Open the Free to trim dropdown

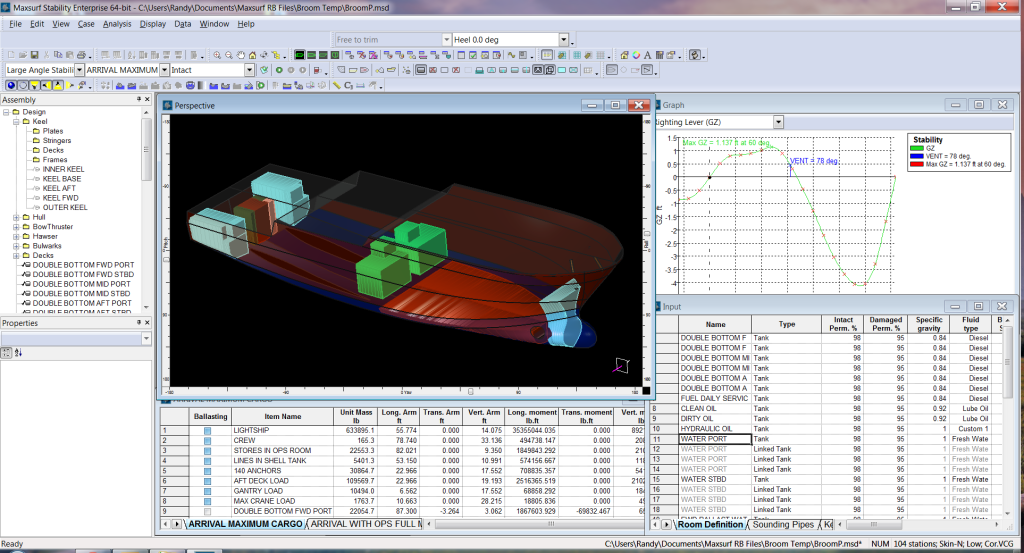tap(447, 40)
